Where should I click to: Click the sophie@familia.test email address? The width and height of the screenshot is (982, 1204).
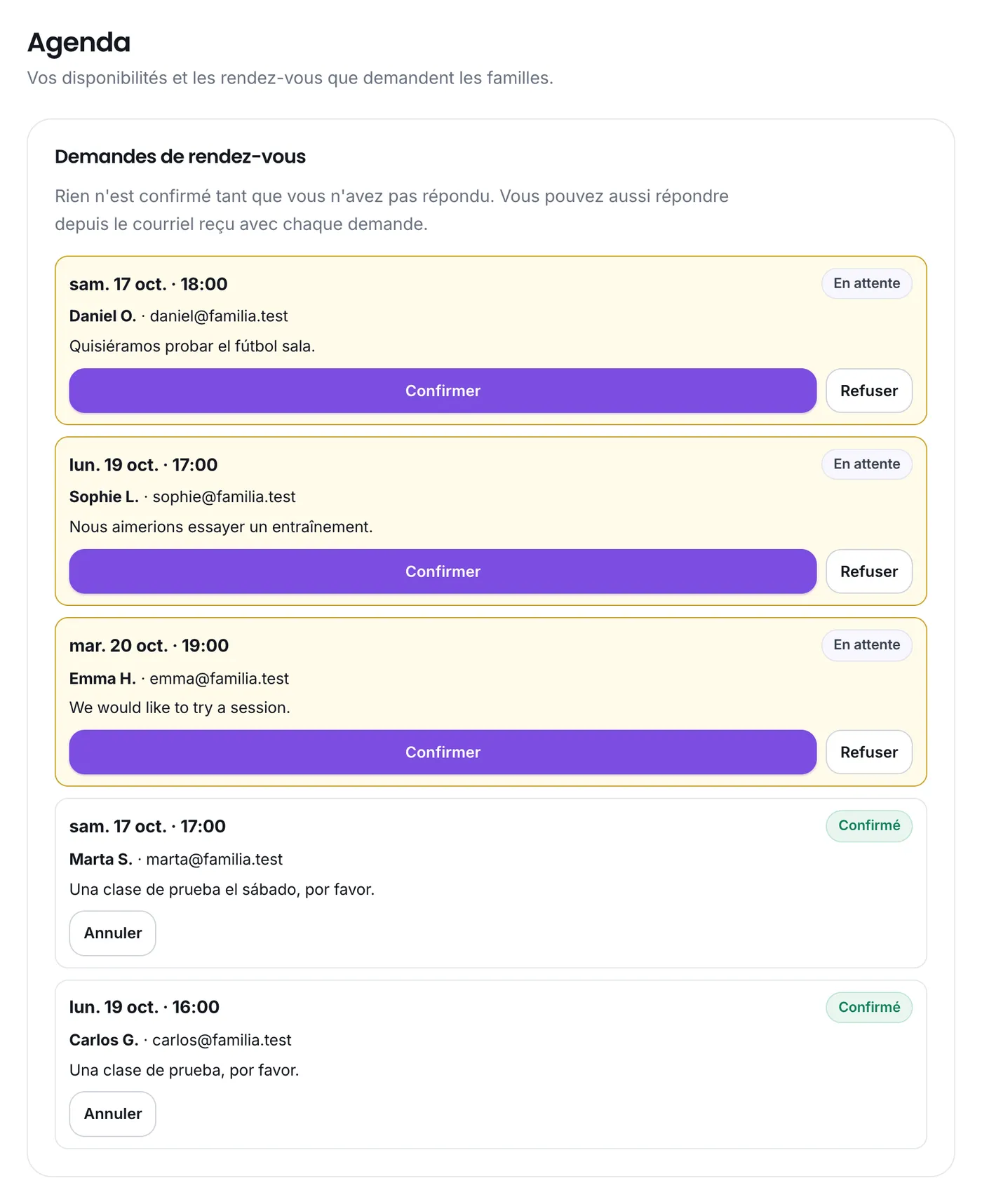[x=224, y=497]
